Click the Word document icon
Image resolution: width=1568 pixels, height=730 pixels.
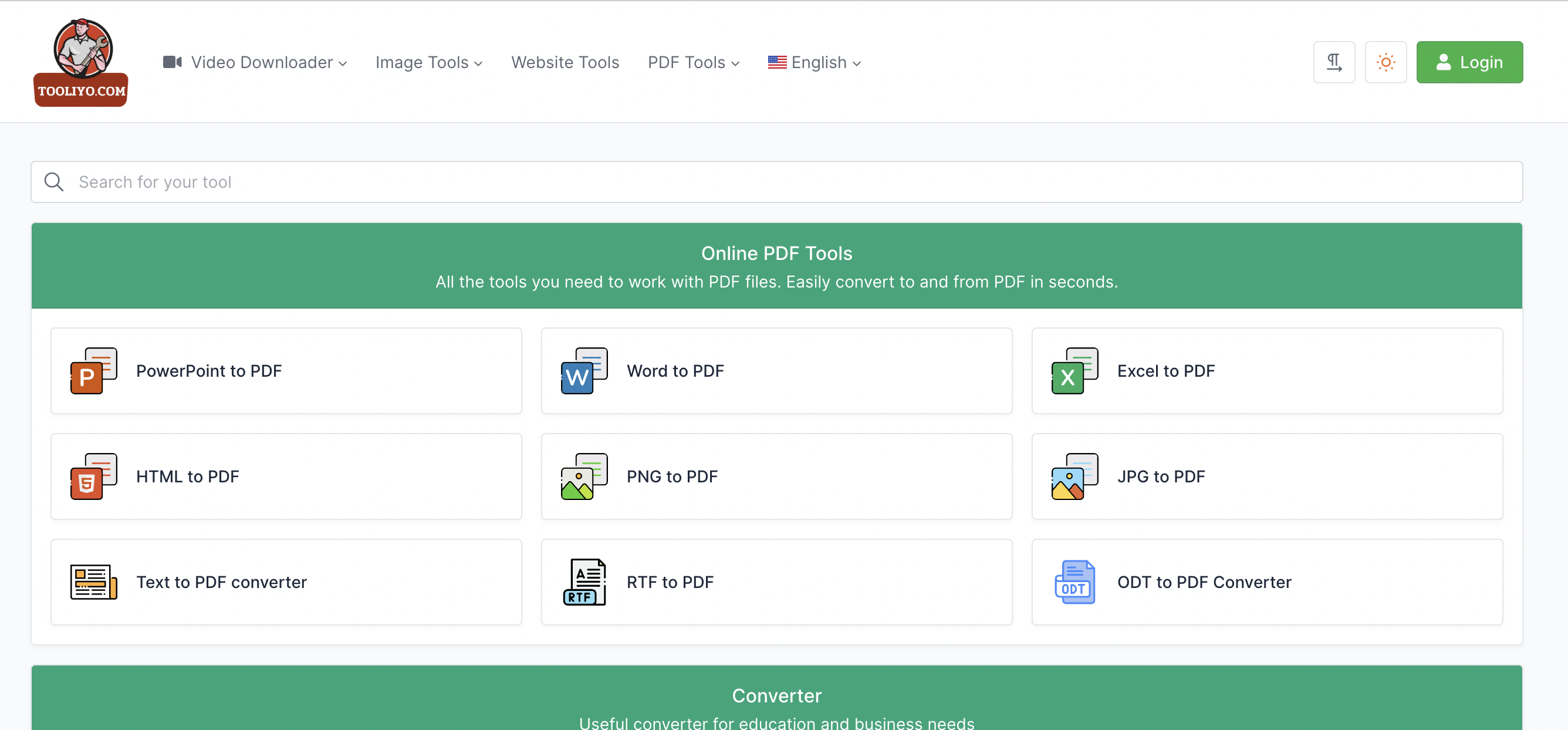point(584,371)
